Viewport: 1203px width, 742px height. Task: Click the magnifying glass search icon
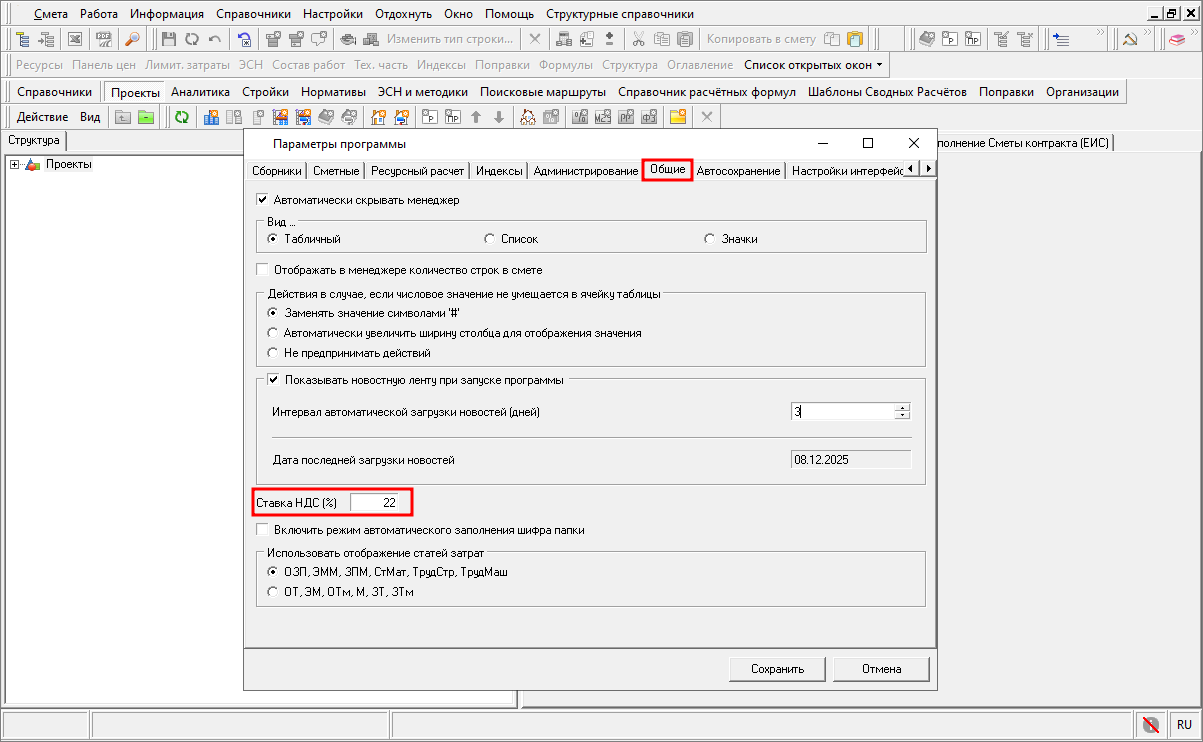tap(132, 40)
